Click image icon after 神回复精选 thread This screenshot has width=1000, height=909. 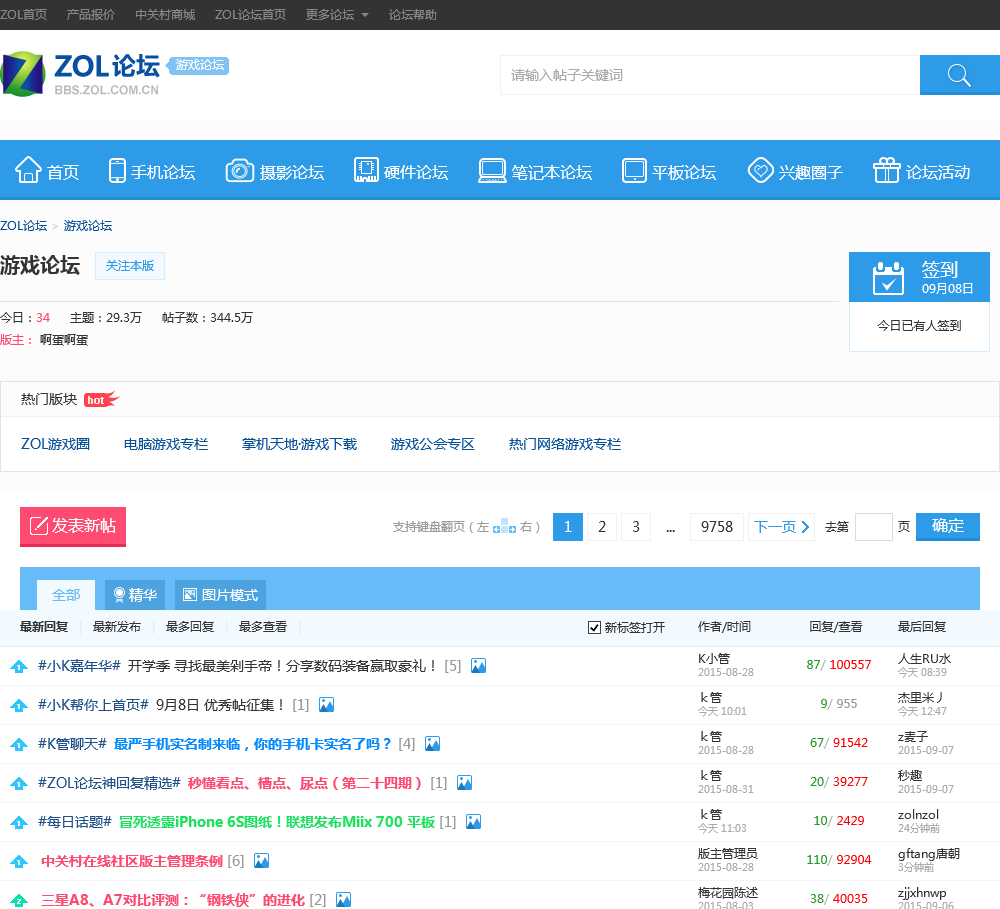[464, 783]
